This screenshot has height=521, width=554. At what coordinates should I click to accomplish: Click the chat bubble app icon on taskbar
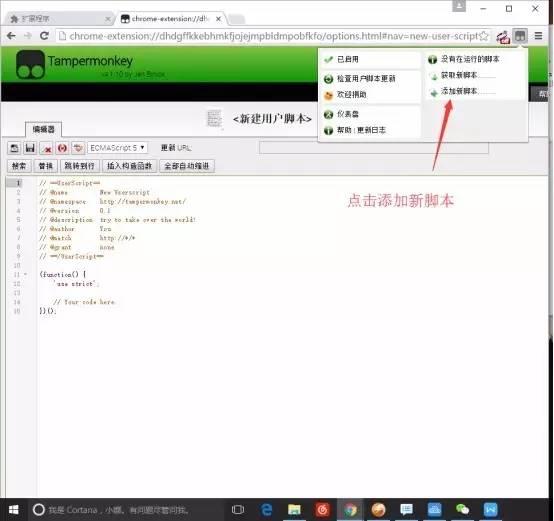tap(406, 510)
